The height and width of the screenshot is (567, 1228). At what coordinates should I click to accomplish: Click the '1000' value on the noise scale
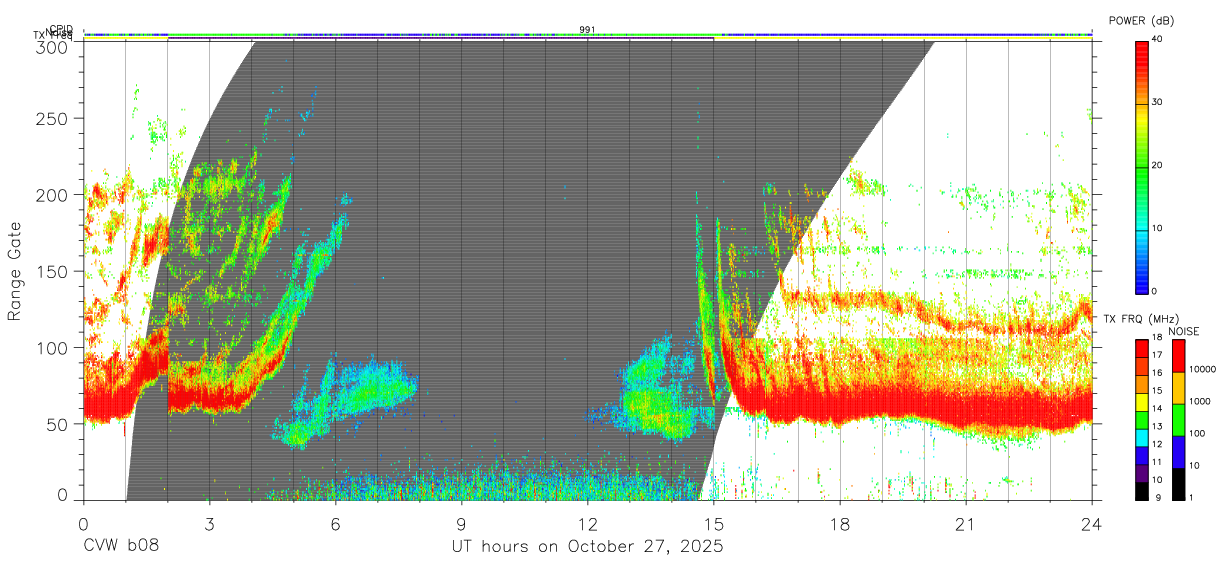coord(1201,401)
